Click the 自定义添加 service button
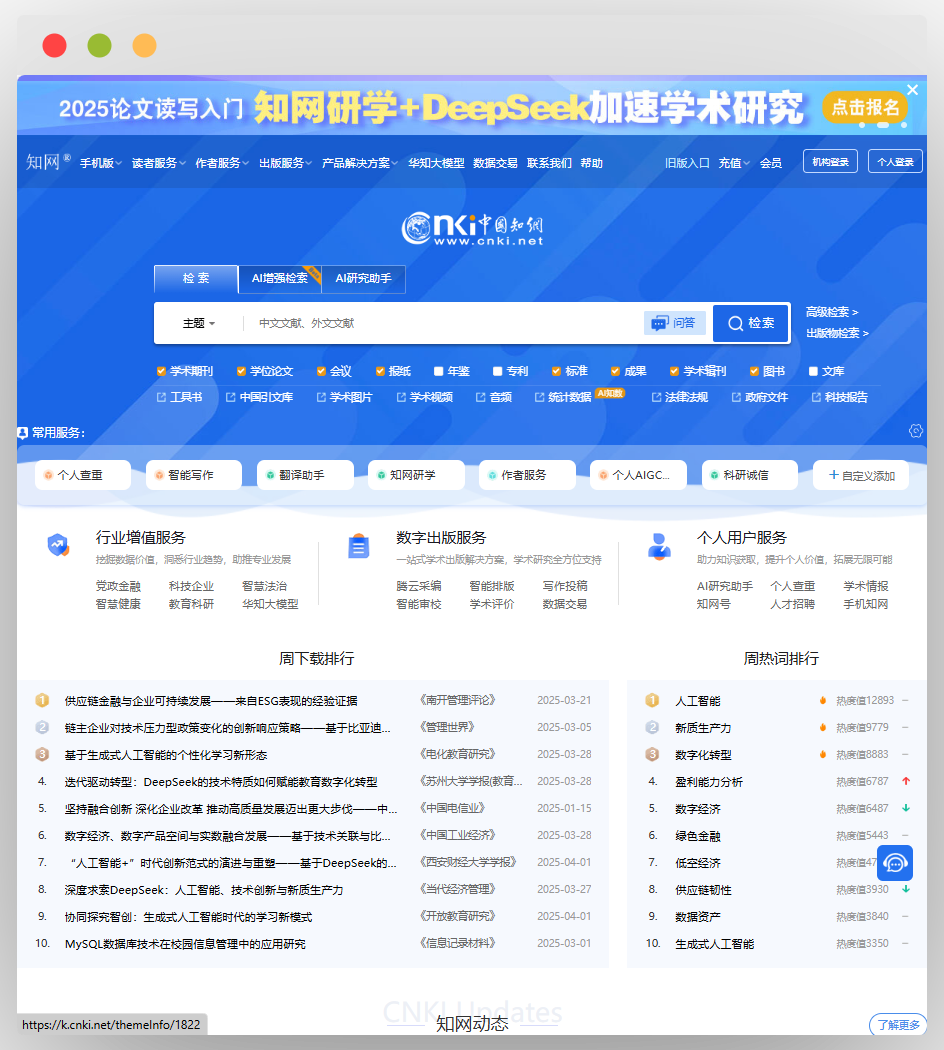 click(x=861, y=475)
